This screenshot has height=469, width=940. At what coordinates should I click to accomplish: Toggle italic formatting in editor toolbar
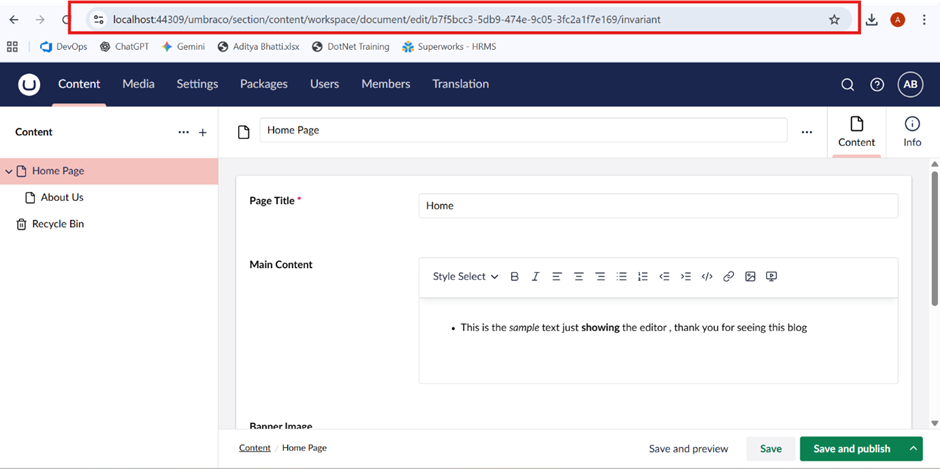point(536,277)
